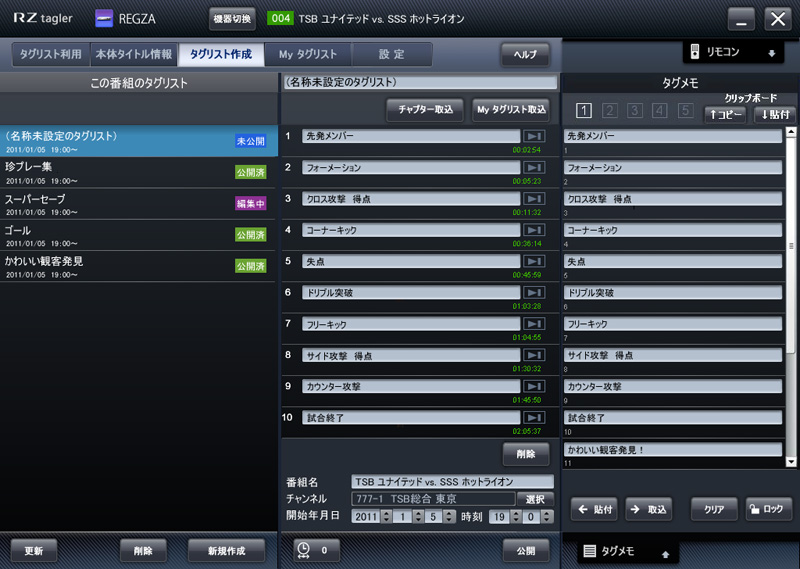
Task: Click the tag memo scrollbar down arrow
Action: 791,462
